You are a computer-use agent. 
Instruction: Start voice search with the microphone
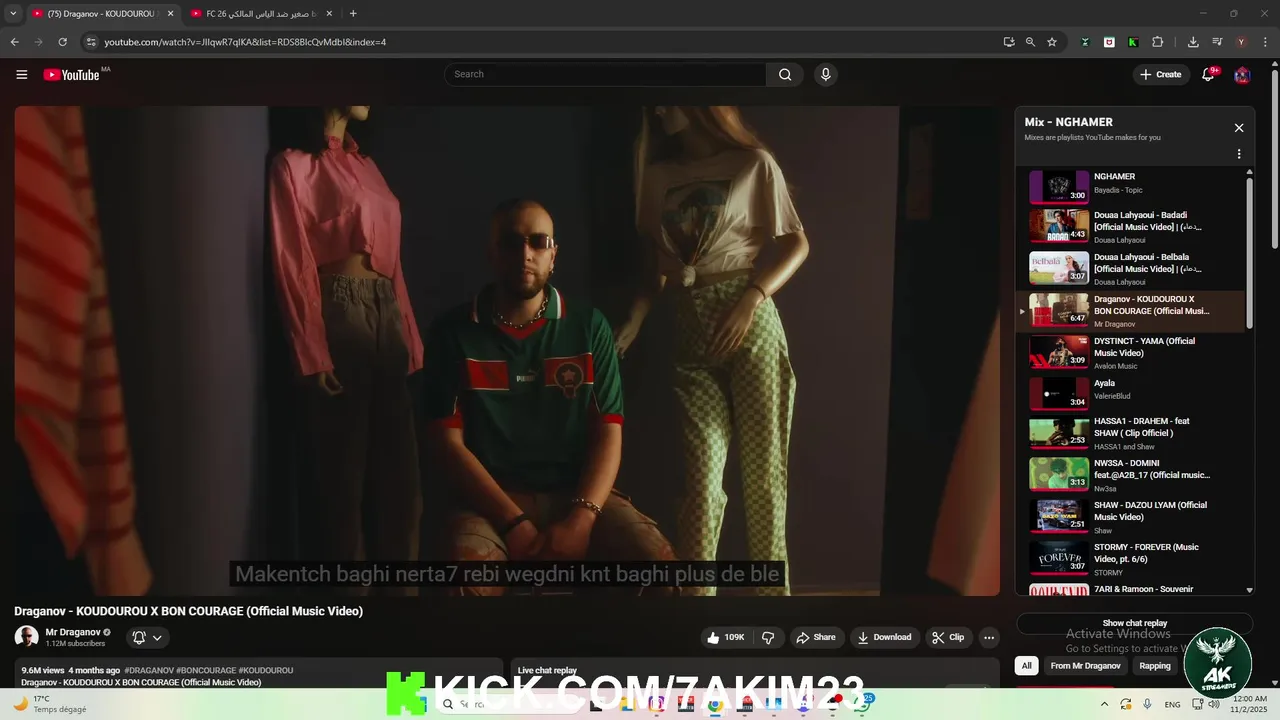(825, 74)
